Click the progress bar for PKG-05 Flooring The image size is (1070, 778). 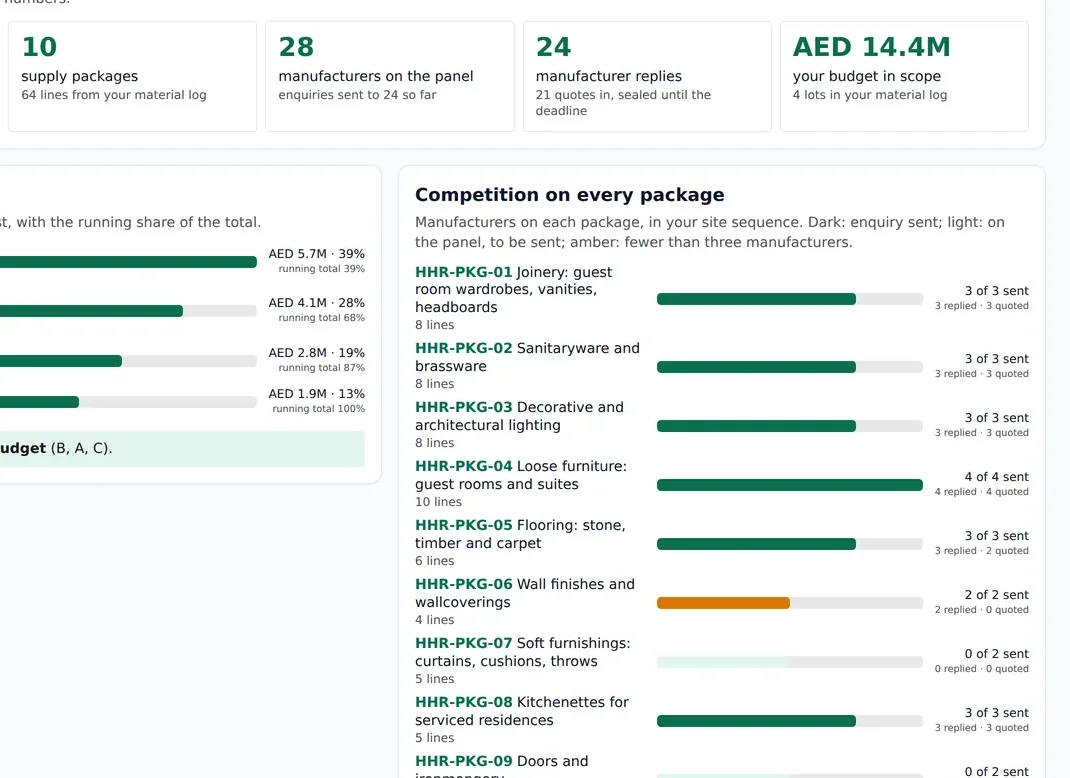790,544
